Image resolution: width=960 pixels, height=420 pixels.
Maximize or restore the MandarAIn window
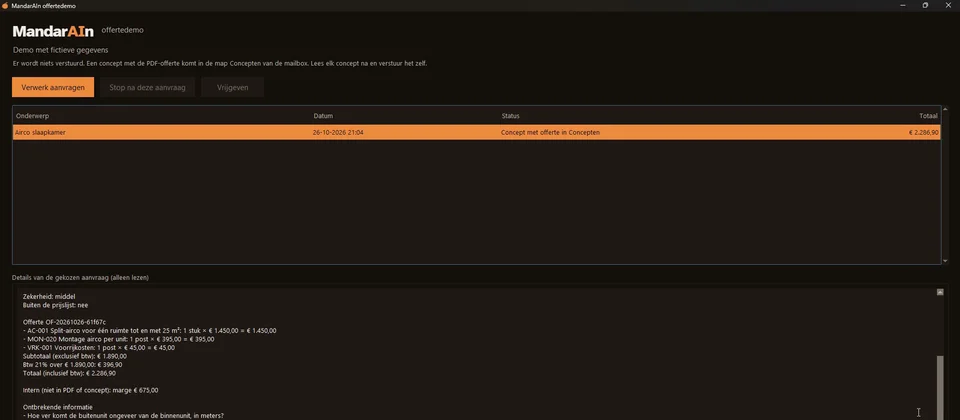925,5
